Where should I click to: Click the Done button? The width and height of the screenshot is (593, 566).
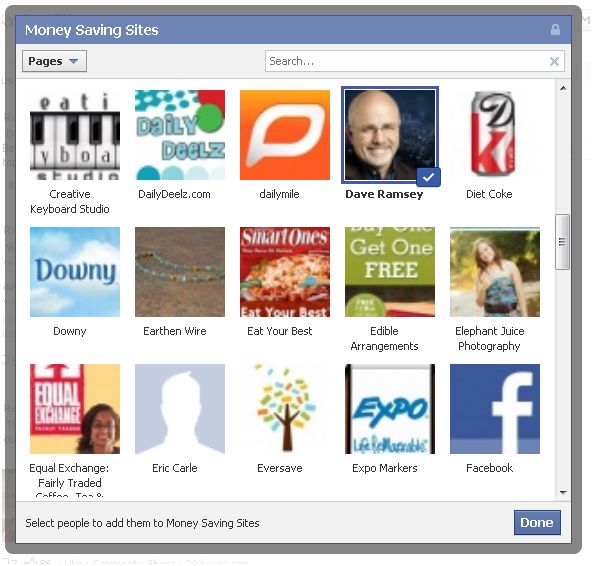(537, 523)
